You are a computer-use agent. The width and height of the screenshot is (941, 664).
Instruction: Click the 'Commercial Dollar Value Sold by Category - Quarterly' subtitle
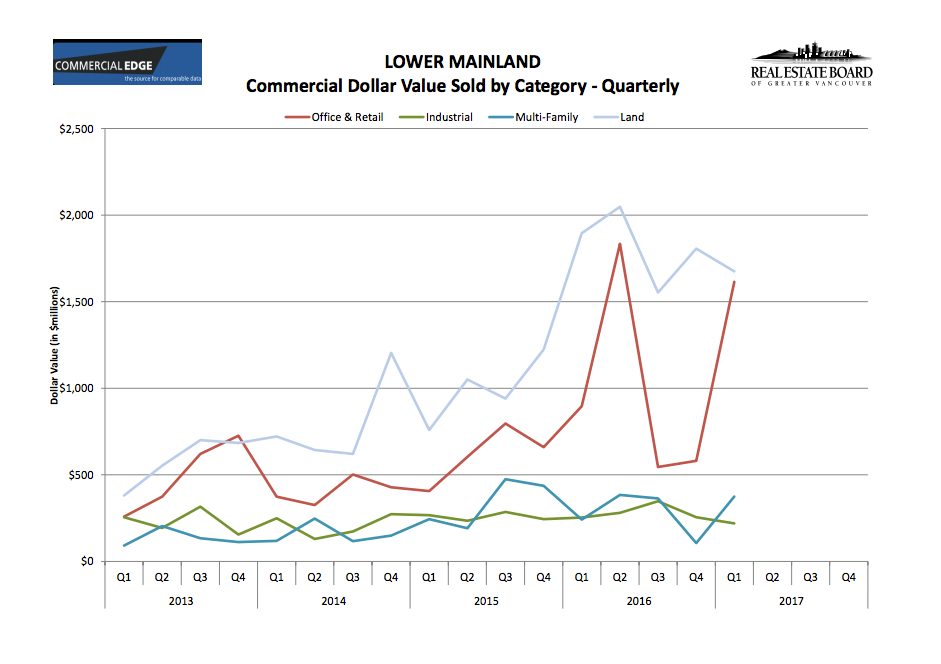pyautogui.click(x=463, y=86)
